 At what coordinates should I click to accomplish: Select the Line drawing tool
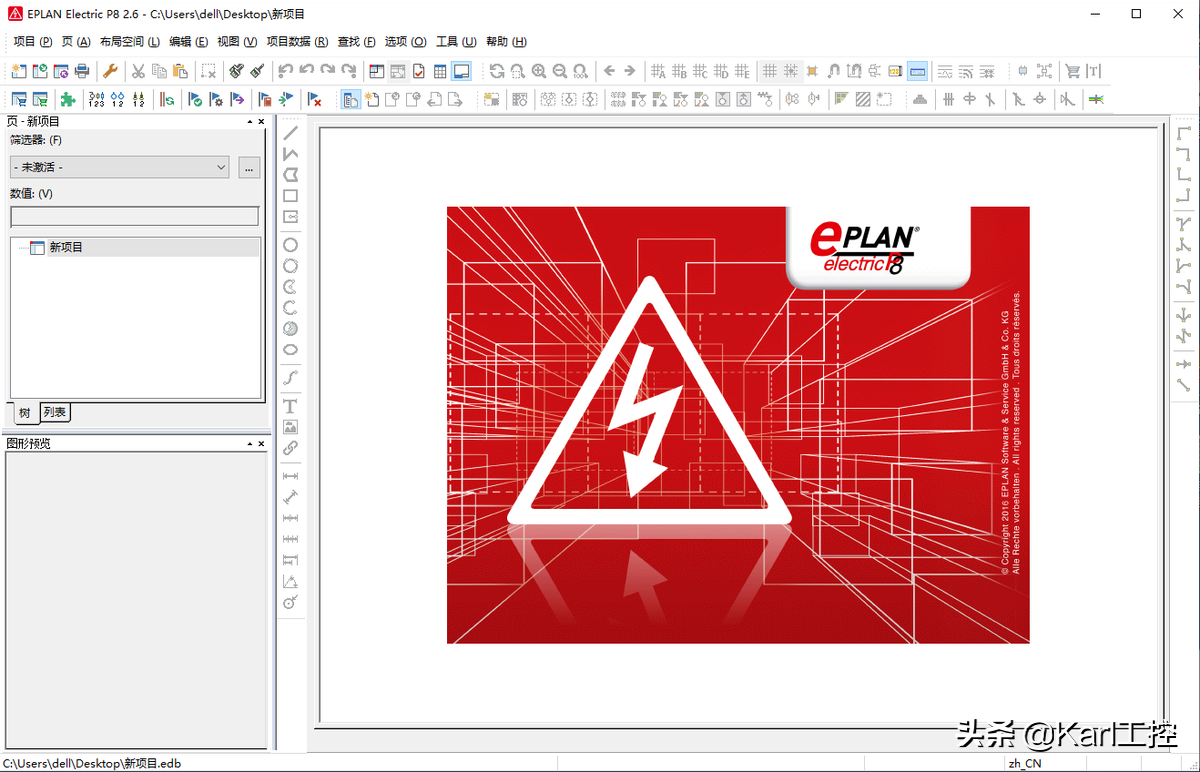[291, 133]
